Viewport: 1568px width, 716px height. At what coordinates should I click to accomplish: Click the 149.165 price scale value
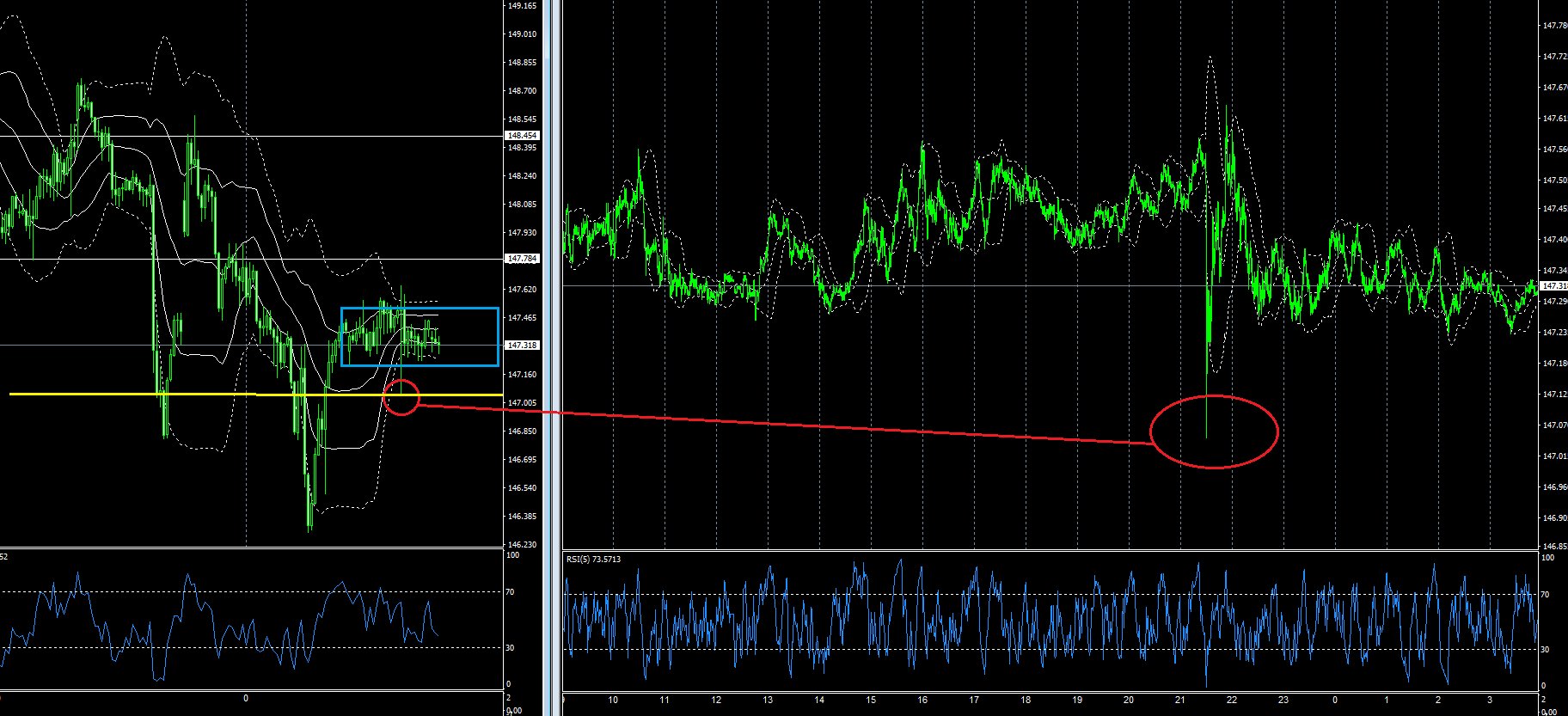(522, 6)
